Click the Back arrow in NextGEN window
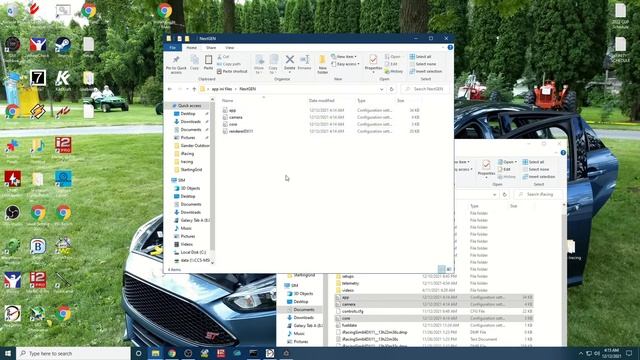The image size is (640, 360). point(170,89)
